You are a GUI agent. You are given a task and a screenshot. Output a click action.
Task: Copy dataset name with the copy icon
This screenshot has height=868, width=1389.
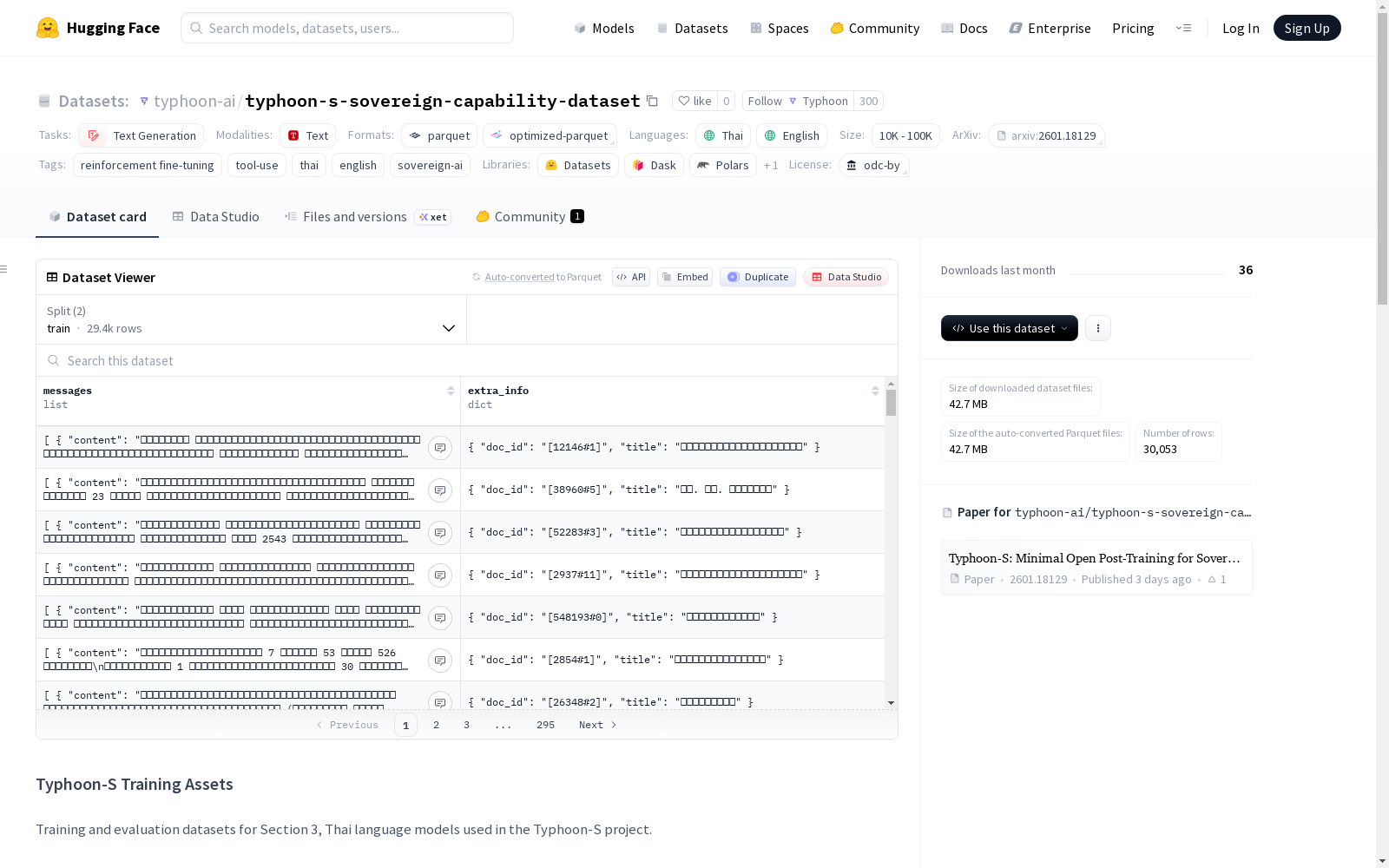click(652, 101)
